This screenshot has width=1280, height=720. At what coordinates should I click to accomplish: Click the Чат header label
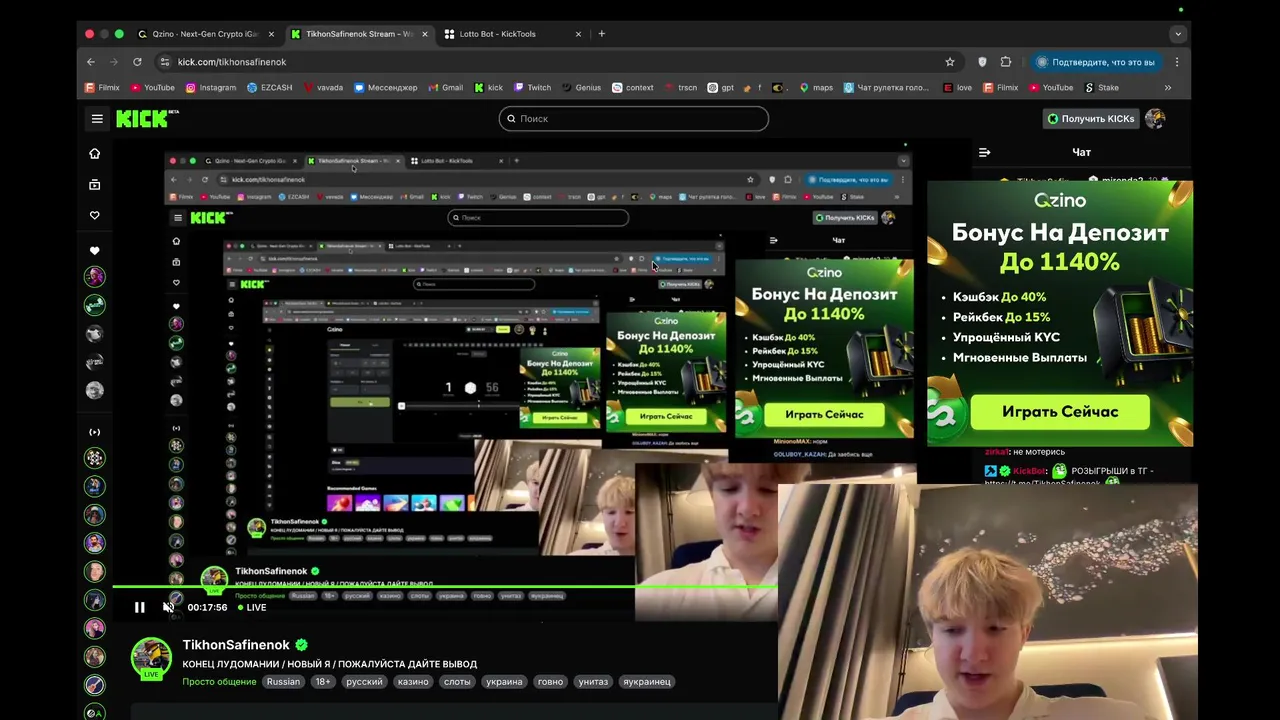[x=1081, y=152]
